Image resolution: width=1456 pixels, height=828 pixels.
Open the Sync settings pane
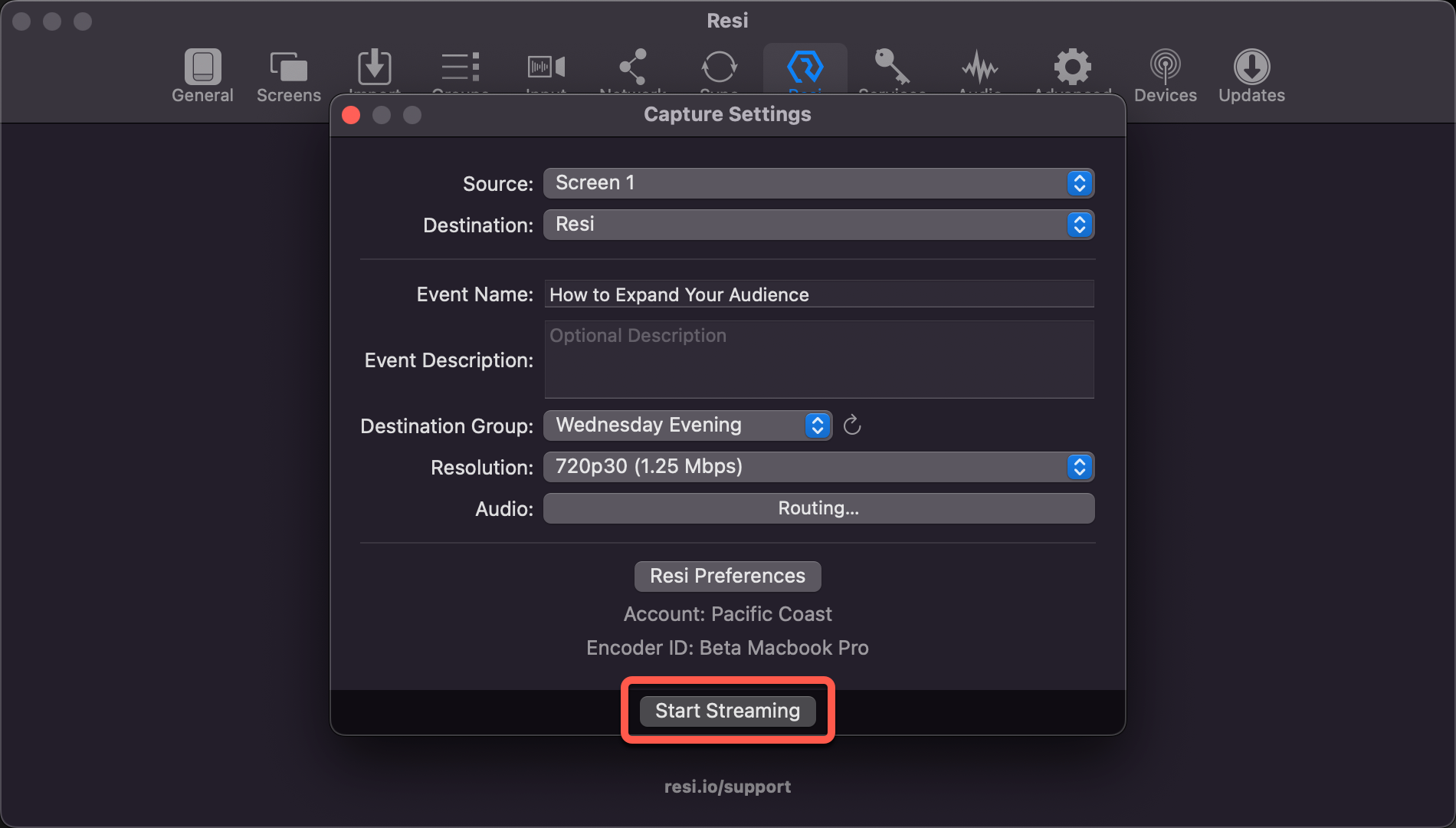pos(719,69)
